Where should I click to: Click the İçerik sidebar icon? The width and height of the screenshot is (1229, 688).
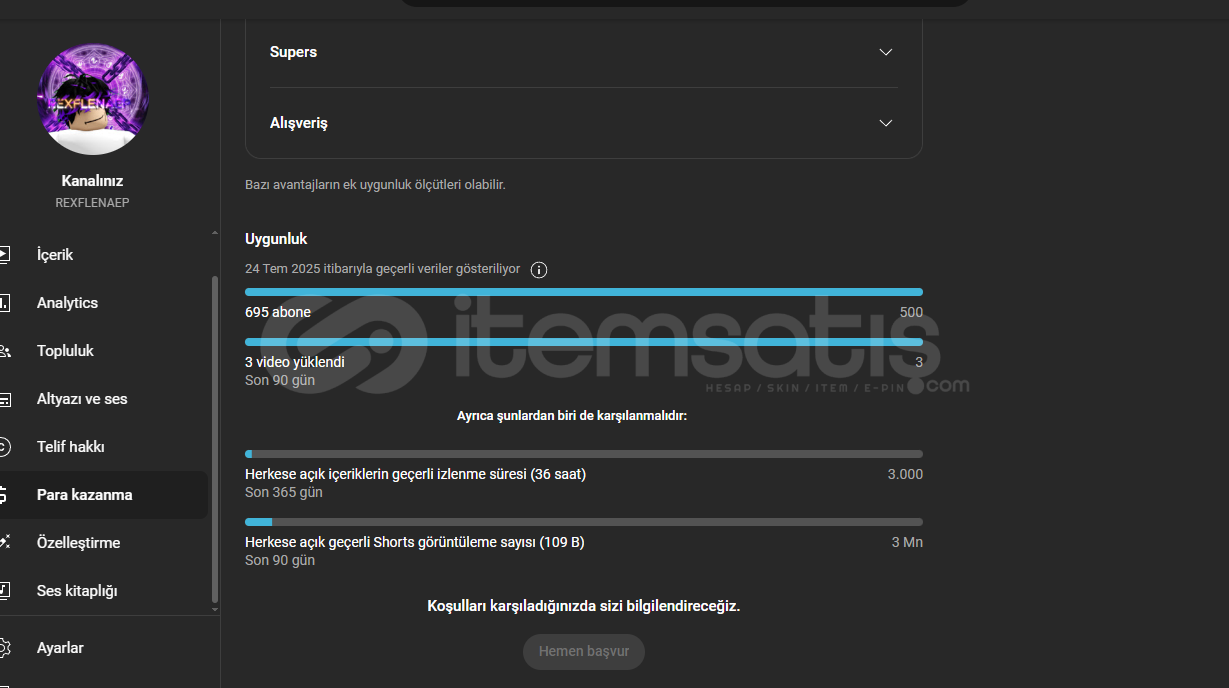click(4, 255)
